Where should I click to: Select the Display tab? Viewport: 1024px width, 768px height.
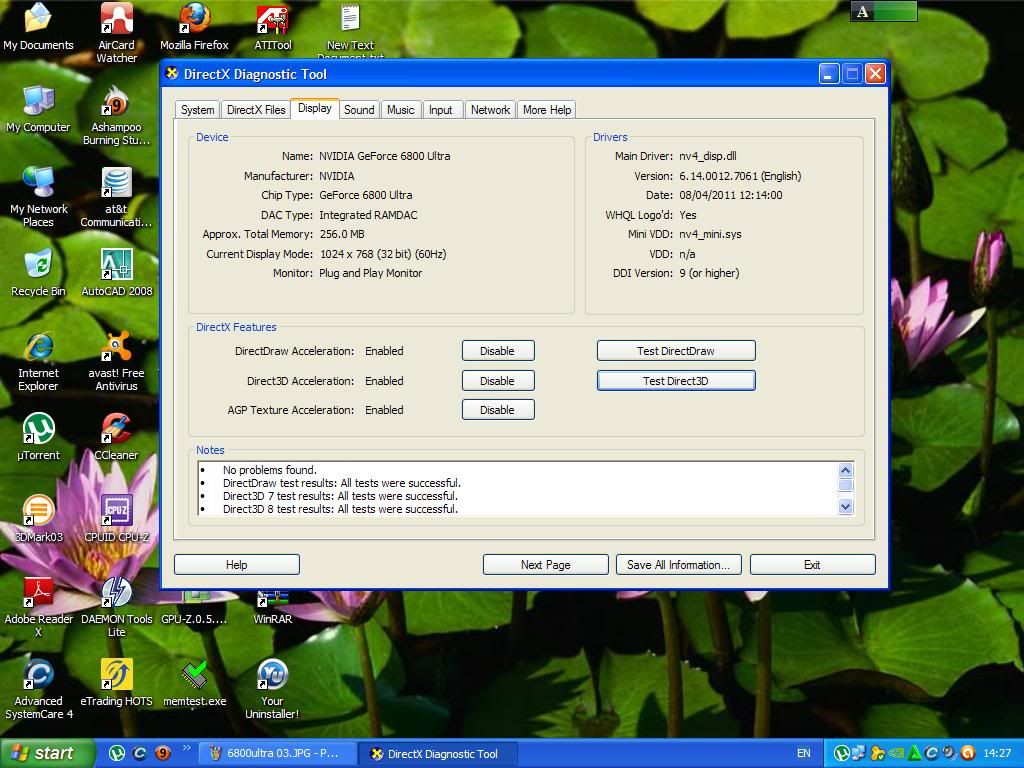[x=315, y=108]
